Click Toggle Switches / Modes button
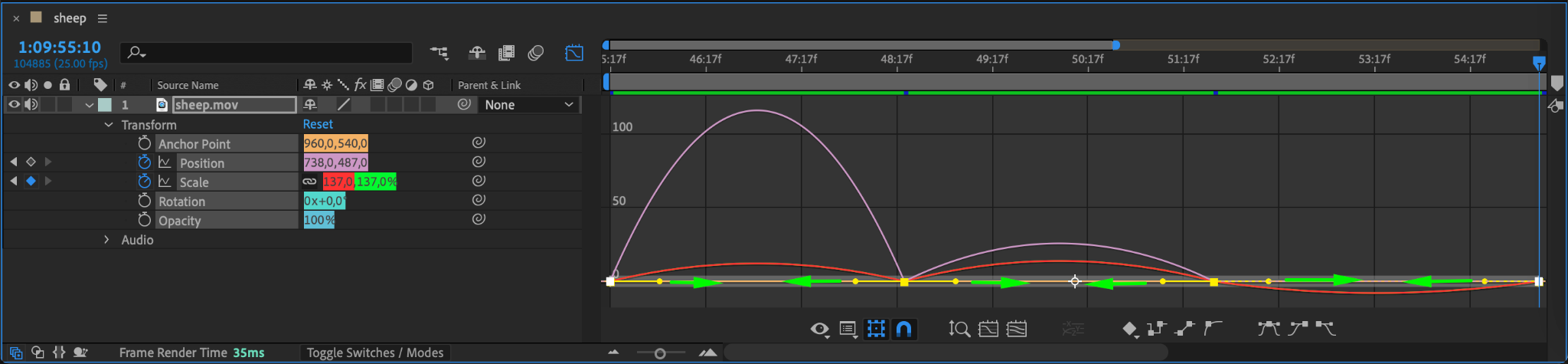 click(x=375, y=353)
